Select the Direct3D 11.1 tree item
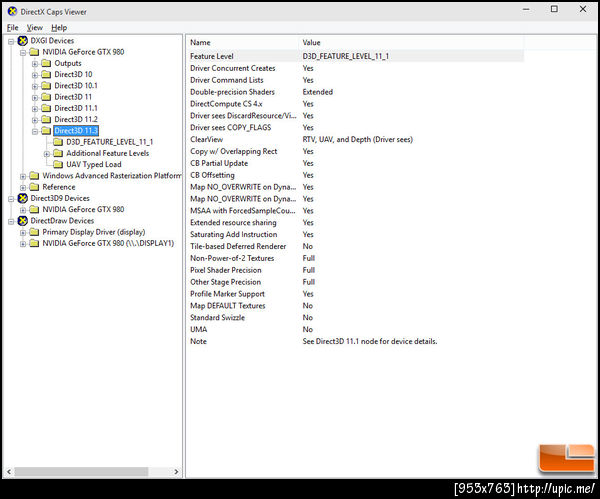This screenshot has width=600, height=499. (76, 108)
